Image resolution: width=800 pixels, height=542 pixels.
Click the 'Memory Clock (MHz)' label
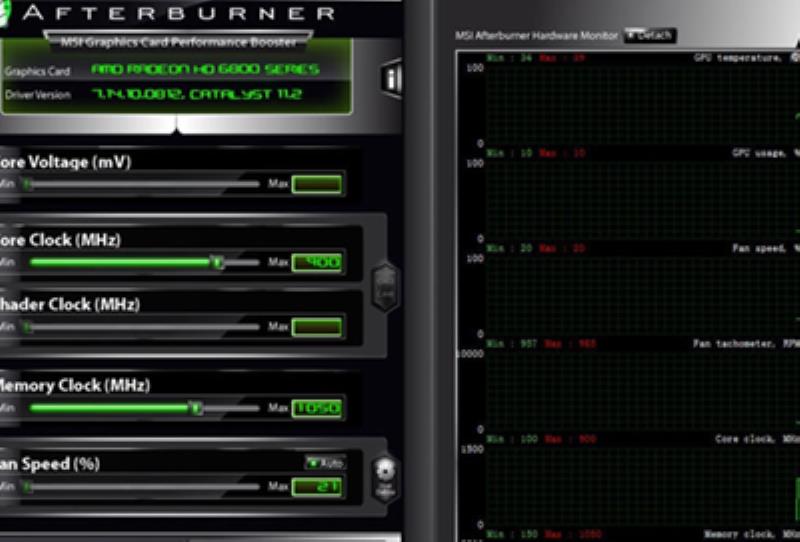[74, 385]
